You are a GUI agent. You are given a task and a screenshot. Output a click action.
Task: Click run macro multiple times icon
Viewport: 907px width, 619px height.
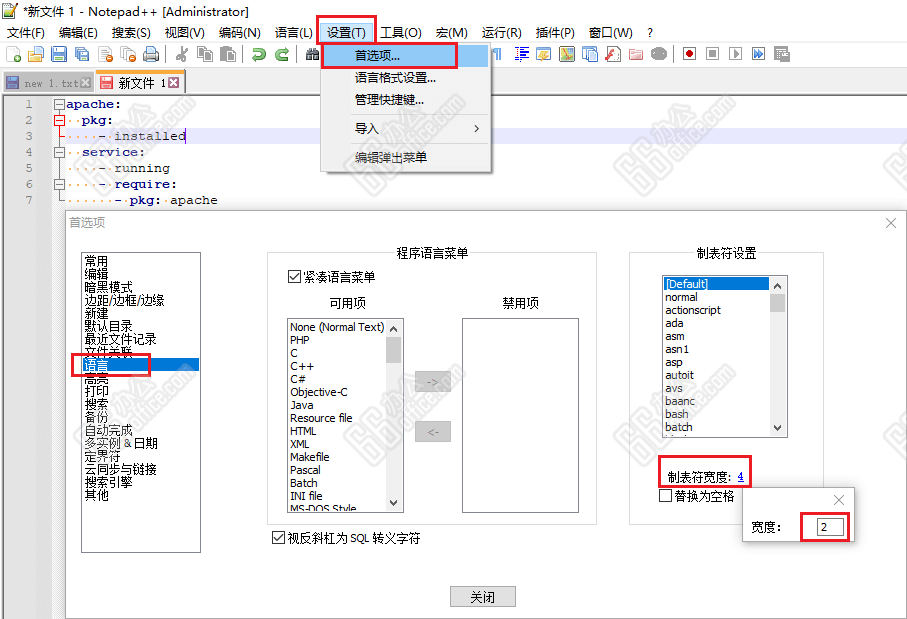click(758, 54)
